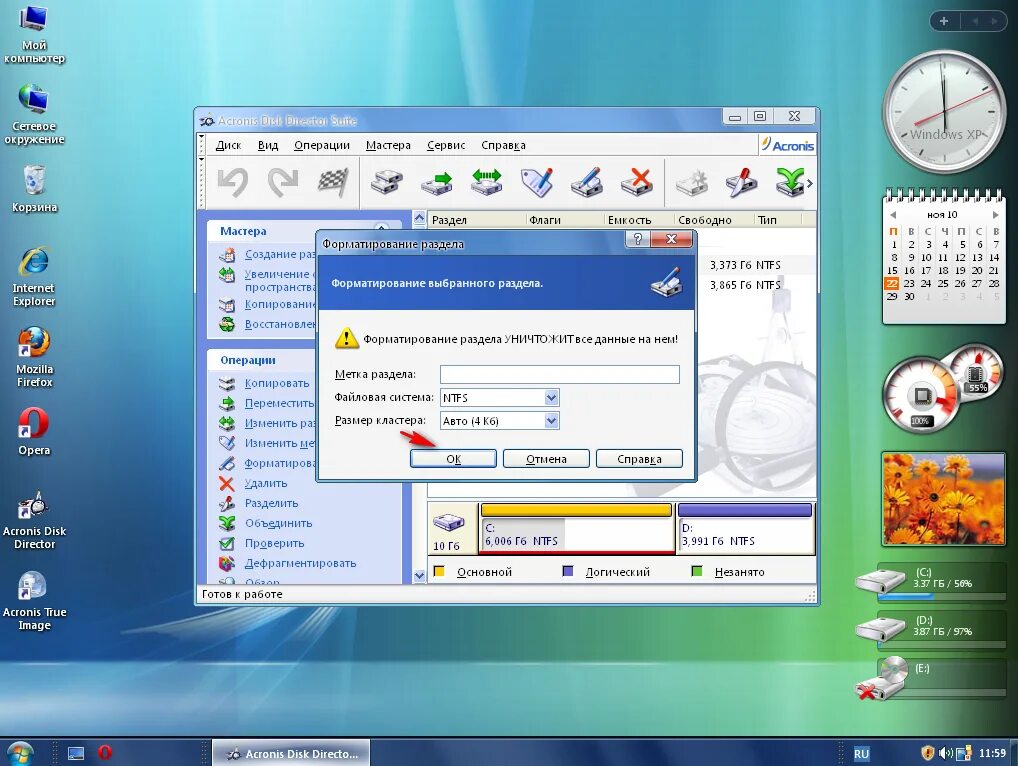Viewport: 1018px width, 766px height.
Task: Open the Сервис menu
Action: click(445, 144)
